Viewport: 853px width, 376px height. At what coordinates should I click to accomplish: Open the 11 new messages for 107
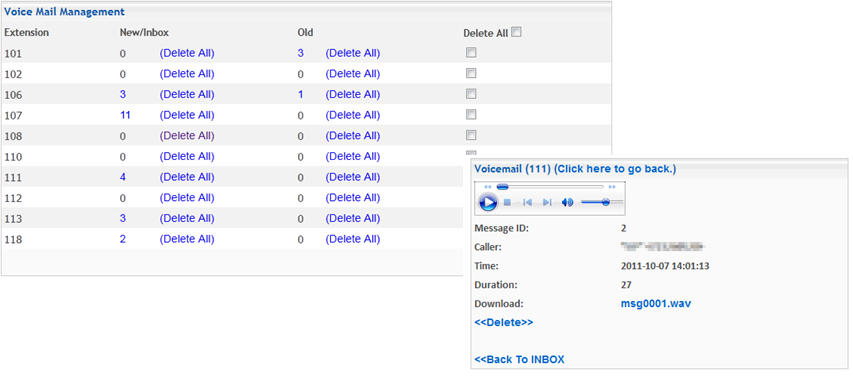click(125, 115)
